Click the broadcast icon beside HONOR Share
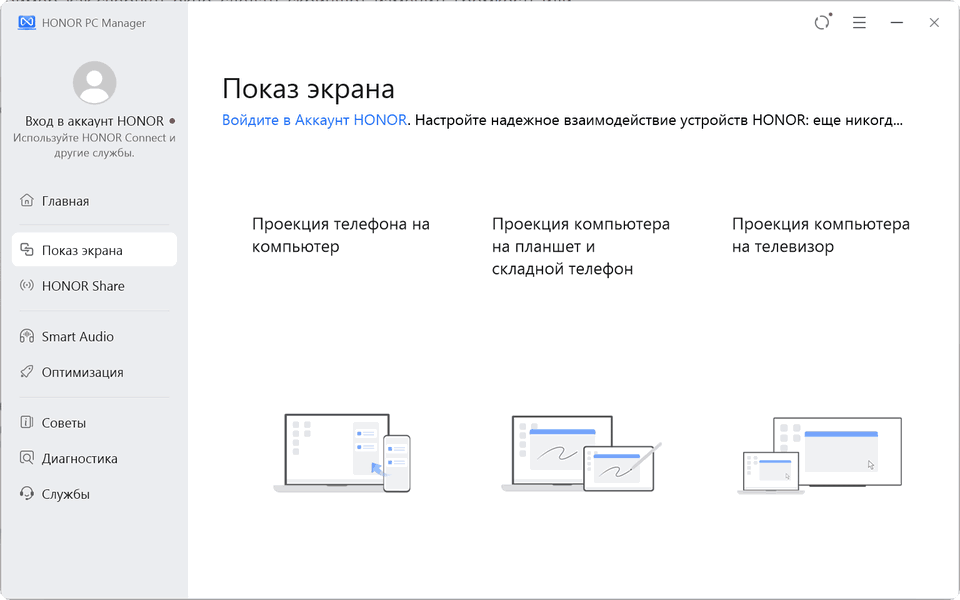Viewport: 960px width, 600px height. tap(26, 285)
